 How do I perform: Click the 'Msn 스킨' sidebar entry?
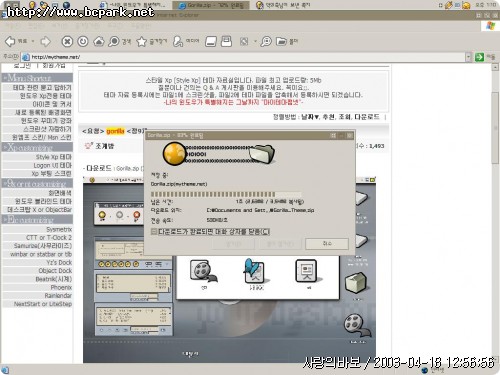pyautogui.click(x=60, y=137)
